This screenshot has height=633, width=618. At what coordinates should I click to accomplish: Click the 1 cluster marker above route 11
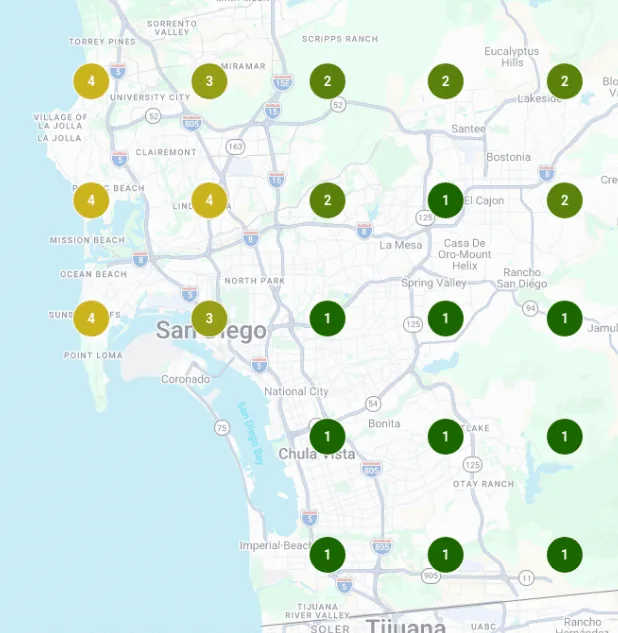pos(564,555)
